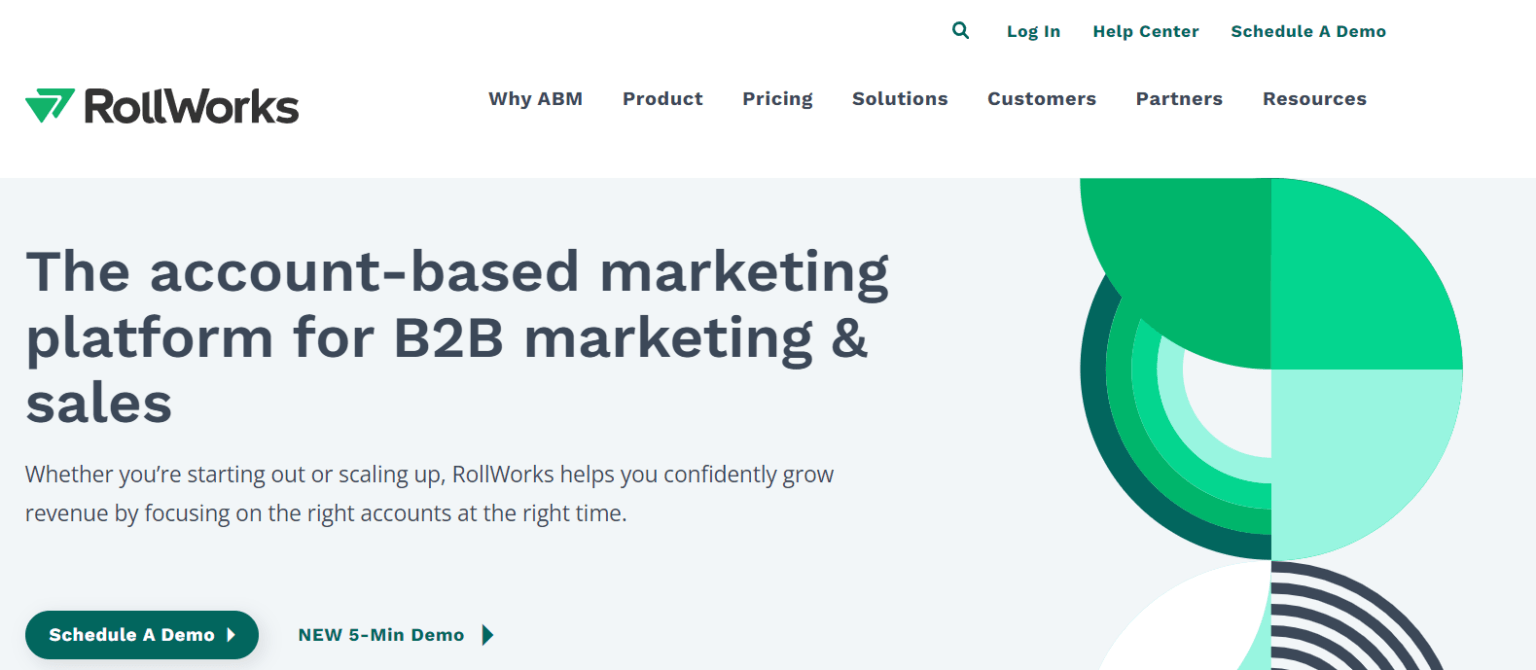Open the Log In link
This screenshot has width=1536, height=670.
click(1033, 31)
